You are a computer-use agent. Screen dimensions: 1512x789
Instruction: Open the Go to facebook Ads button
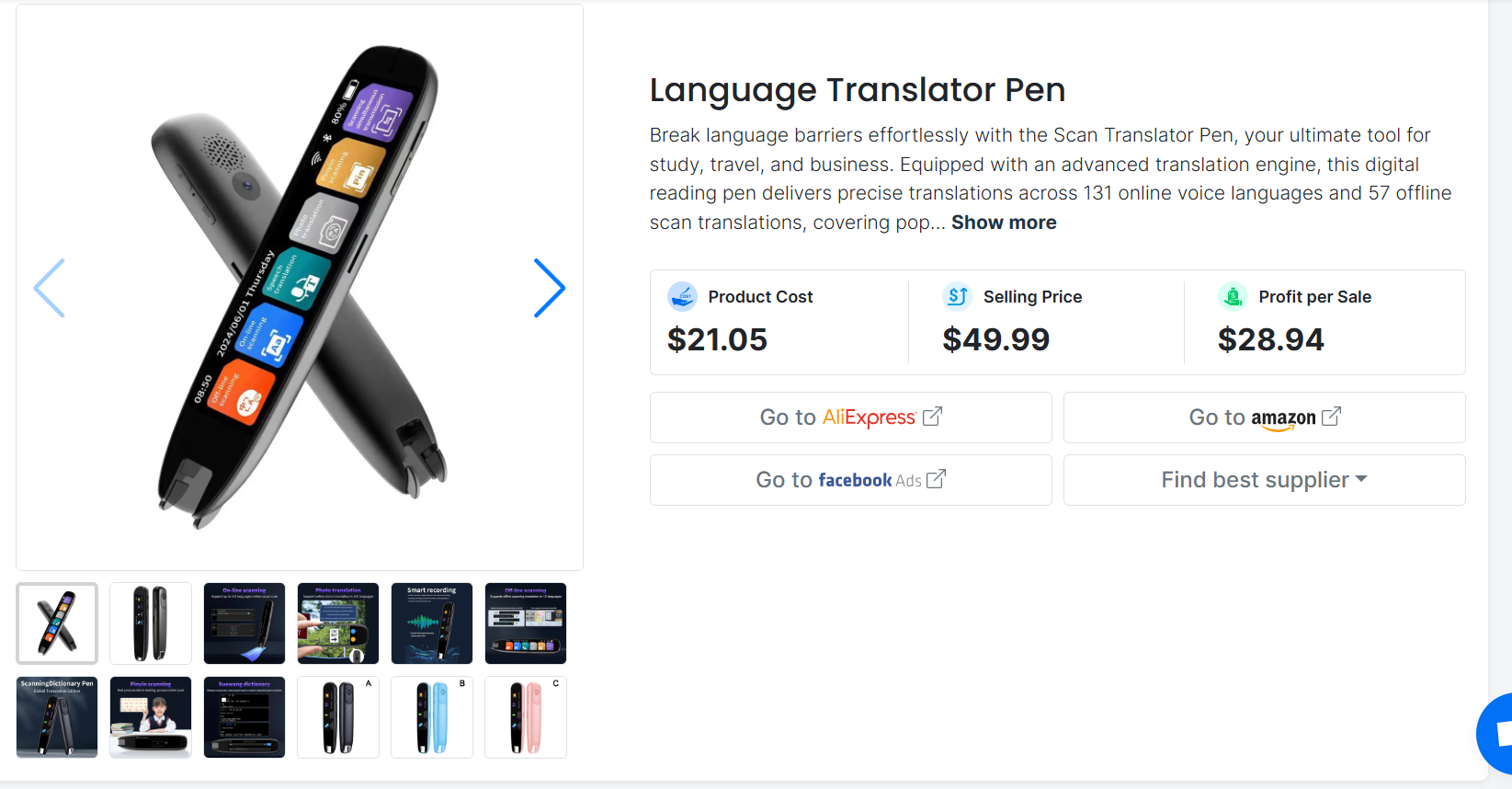tap(851, 480)
